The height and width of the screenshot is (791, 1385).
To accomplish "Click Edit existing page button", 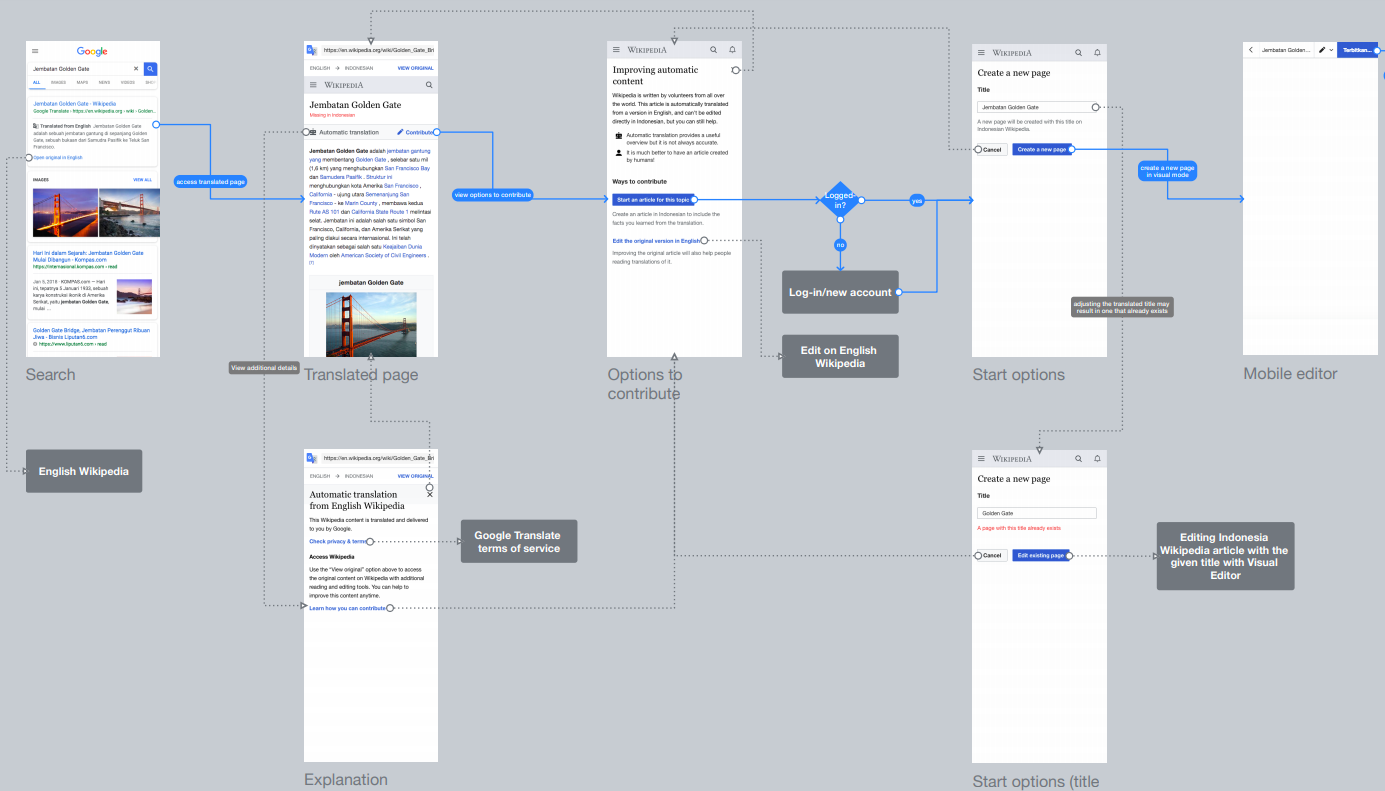I will click(1041, 555).
